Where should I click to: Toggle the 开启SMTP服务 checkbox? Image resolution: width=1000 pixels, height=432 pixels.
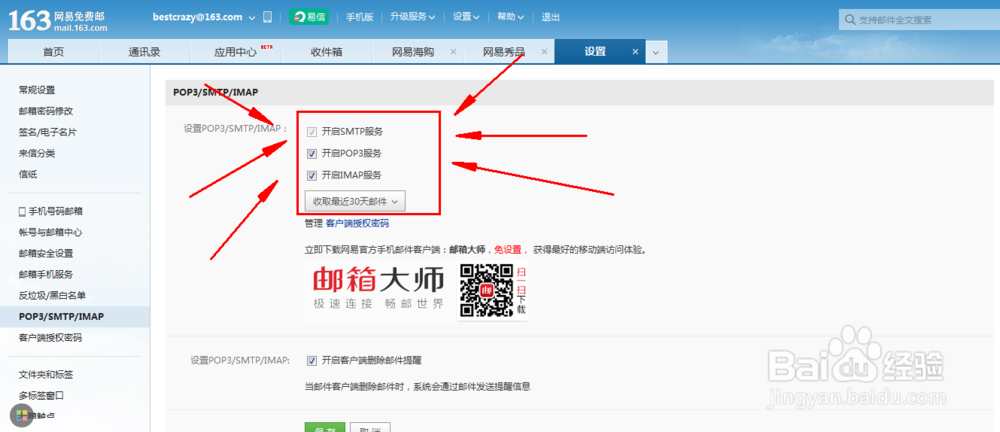[312, 132]
